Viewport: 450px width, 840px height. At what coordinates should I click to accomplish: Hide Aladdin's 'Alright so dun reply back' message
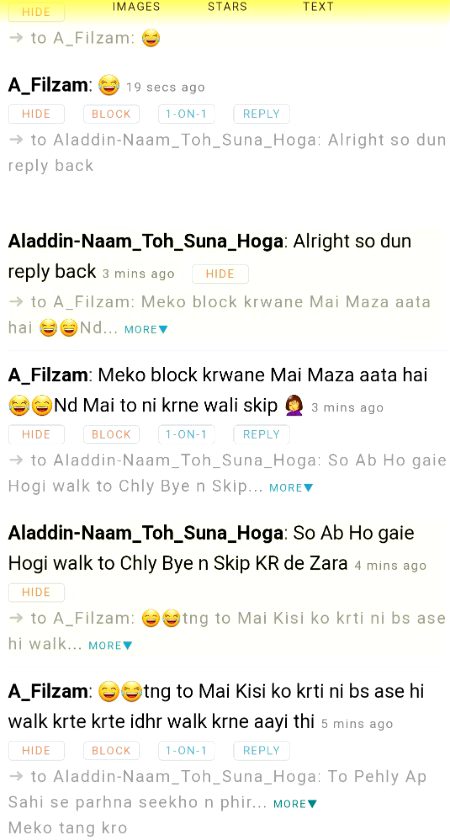(220, 274)
